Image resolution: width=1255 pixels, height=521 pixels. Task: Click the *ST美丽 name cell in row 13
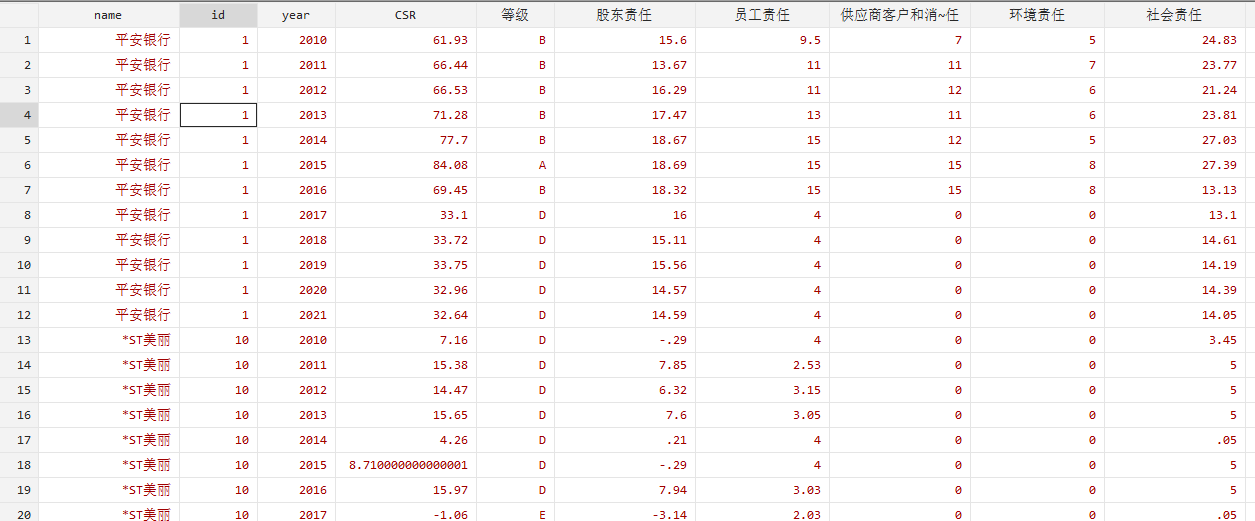[146, 340]
